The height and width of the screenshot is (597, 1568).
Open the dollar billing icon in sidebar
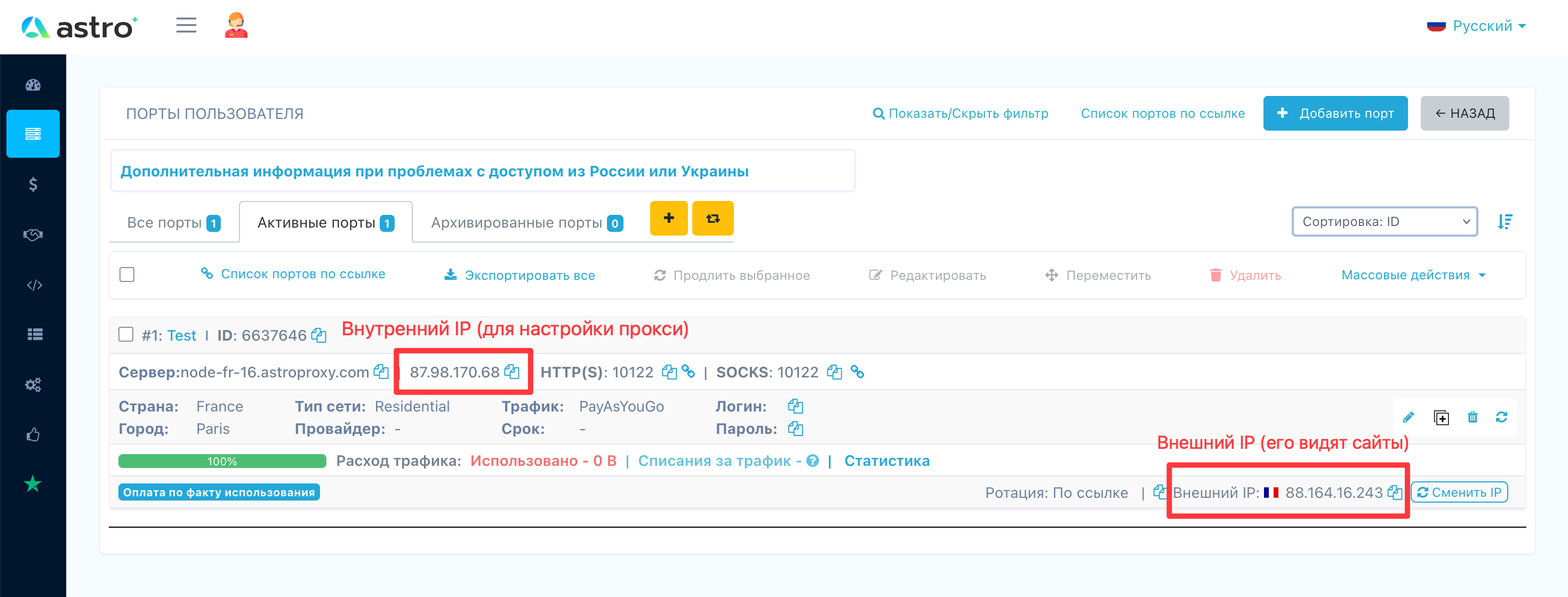(x=33, y=184)
